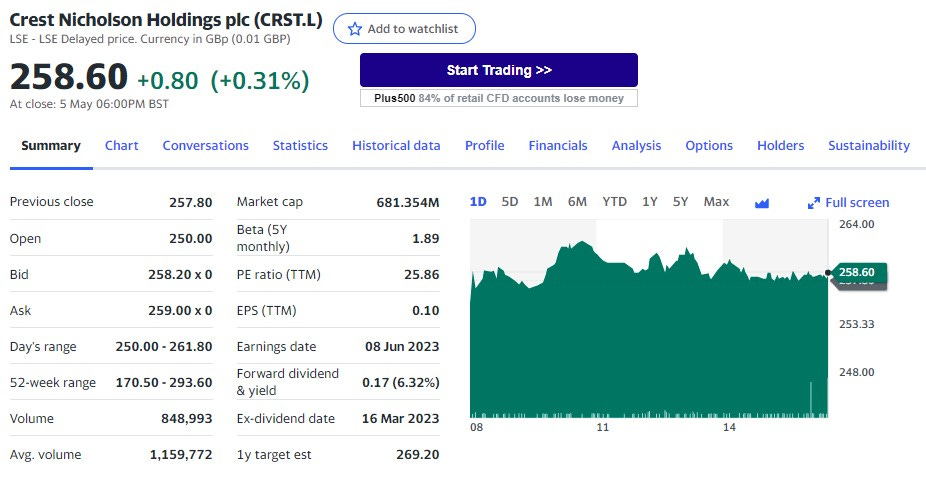926x490 pixels.
Task: Click the 14 time axis label
Action: [x=729, y=427]
